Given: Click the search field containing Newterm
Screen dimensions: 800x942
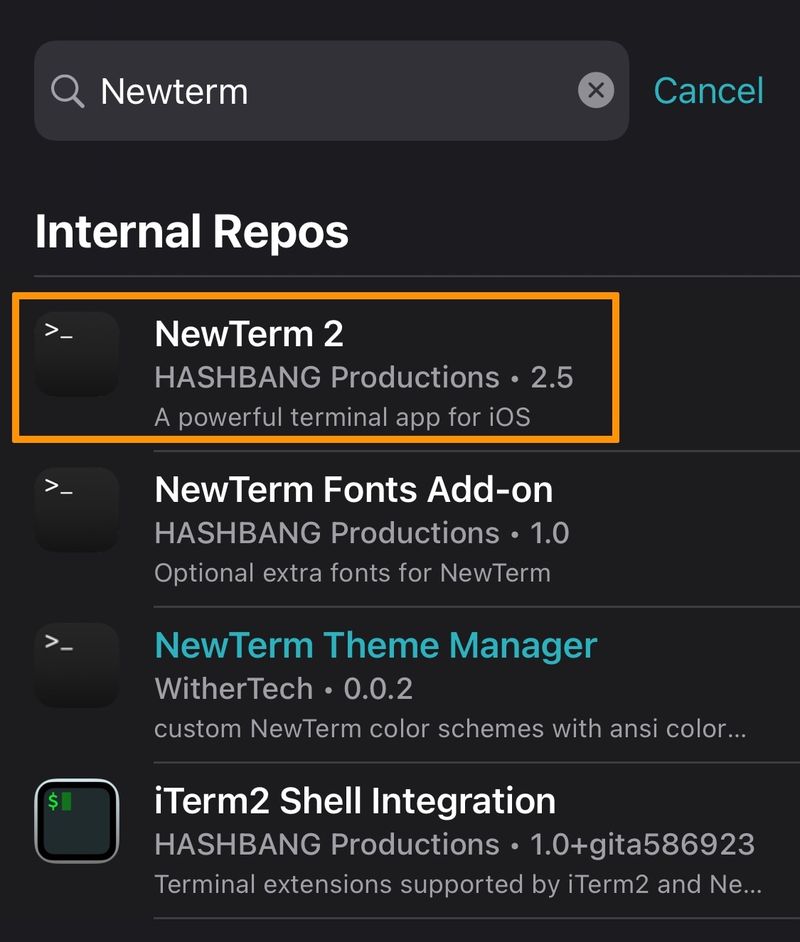Looking at the screenshot, I should [332, 91].
